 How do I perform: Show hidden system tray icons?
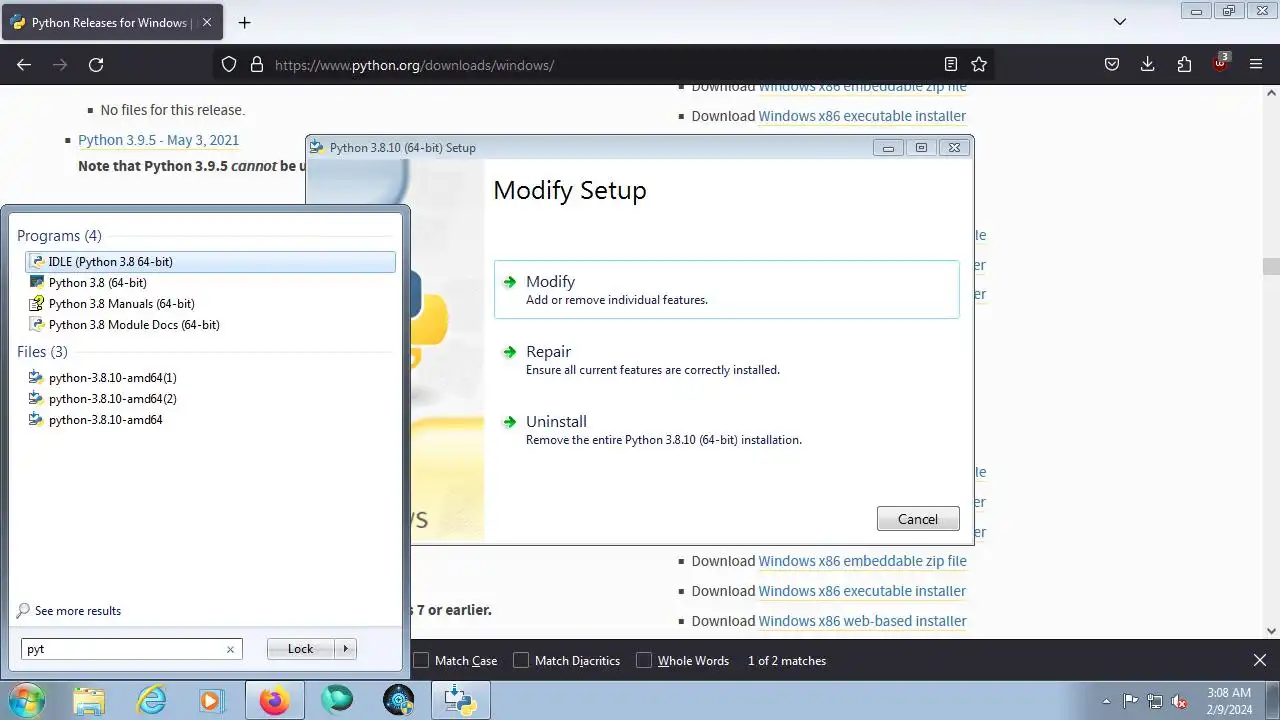(x=1106, y=701)
